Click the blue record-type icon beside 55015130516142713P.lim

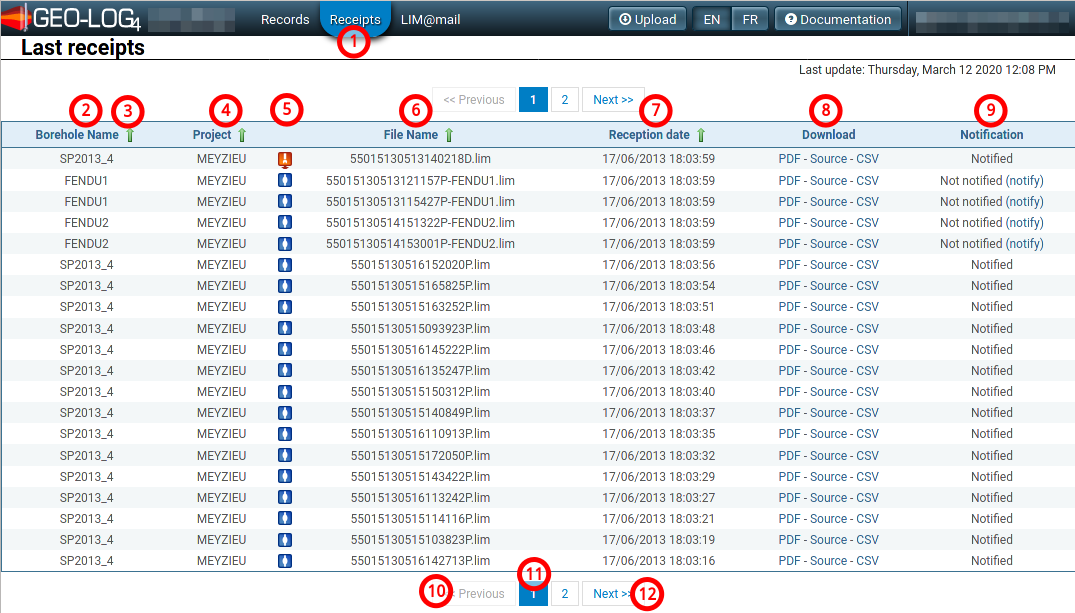click(285, 561)
